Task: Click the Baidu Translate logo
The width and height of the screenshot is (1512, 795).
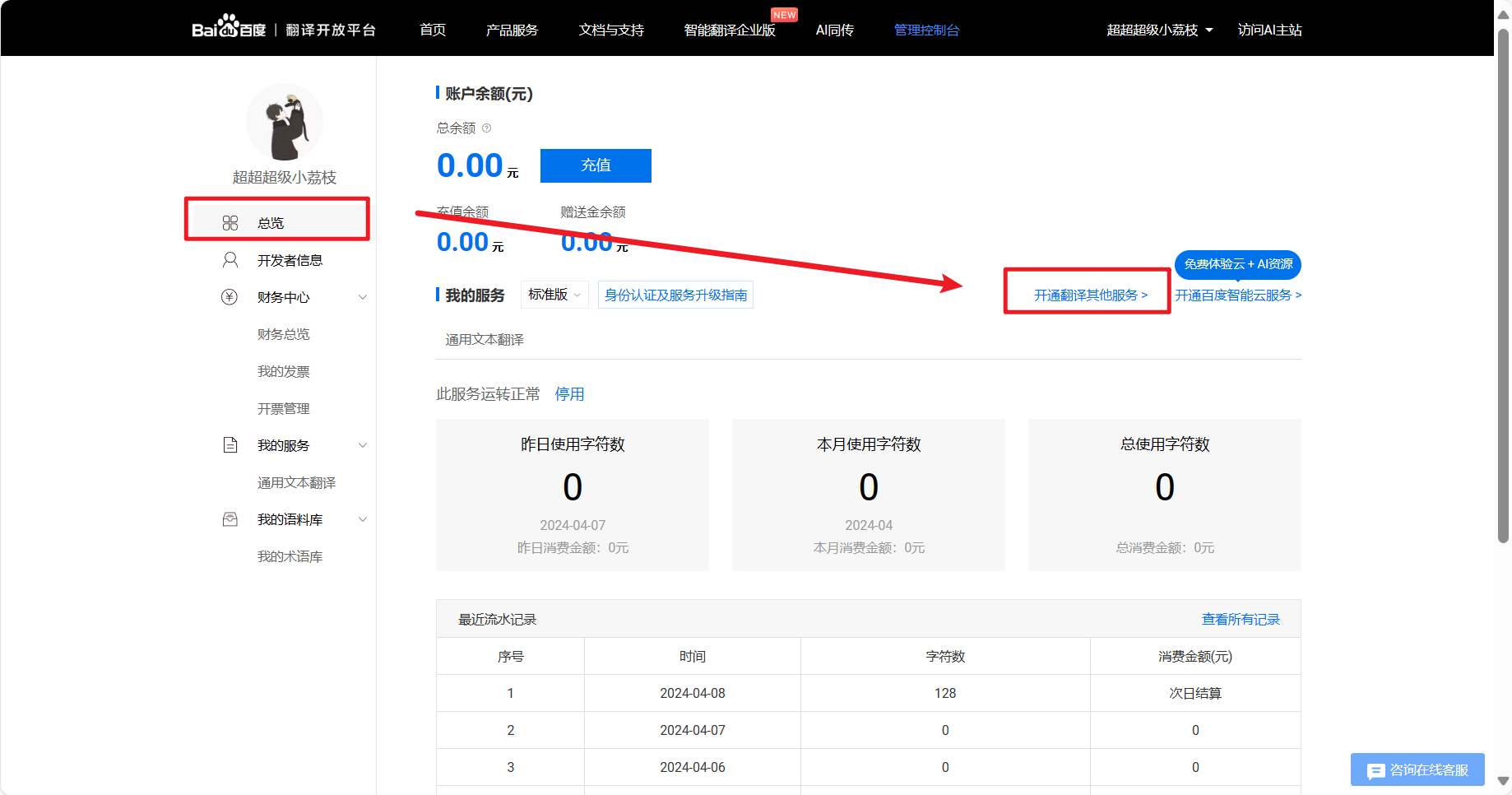Action: pyautogui.click(x=229, y=28)
